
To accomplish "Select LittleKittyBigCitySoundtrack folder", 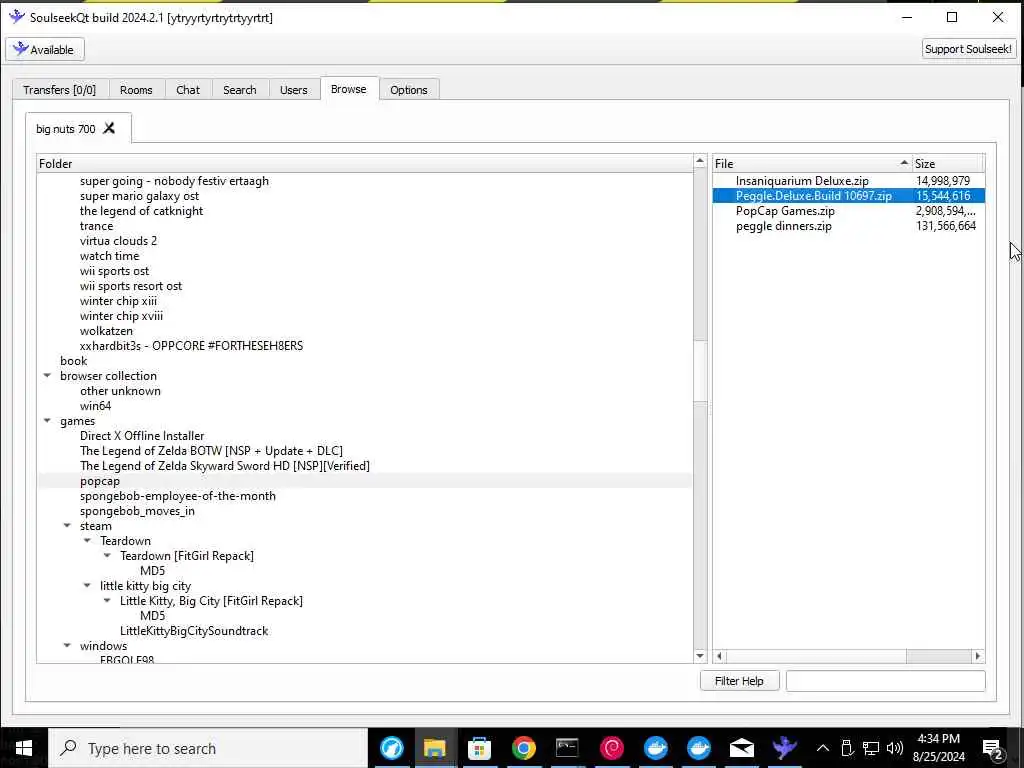I will click(x=194, y=631).
